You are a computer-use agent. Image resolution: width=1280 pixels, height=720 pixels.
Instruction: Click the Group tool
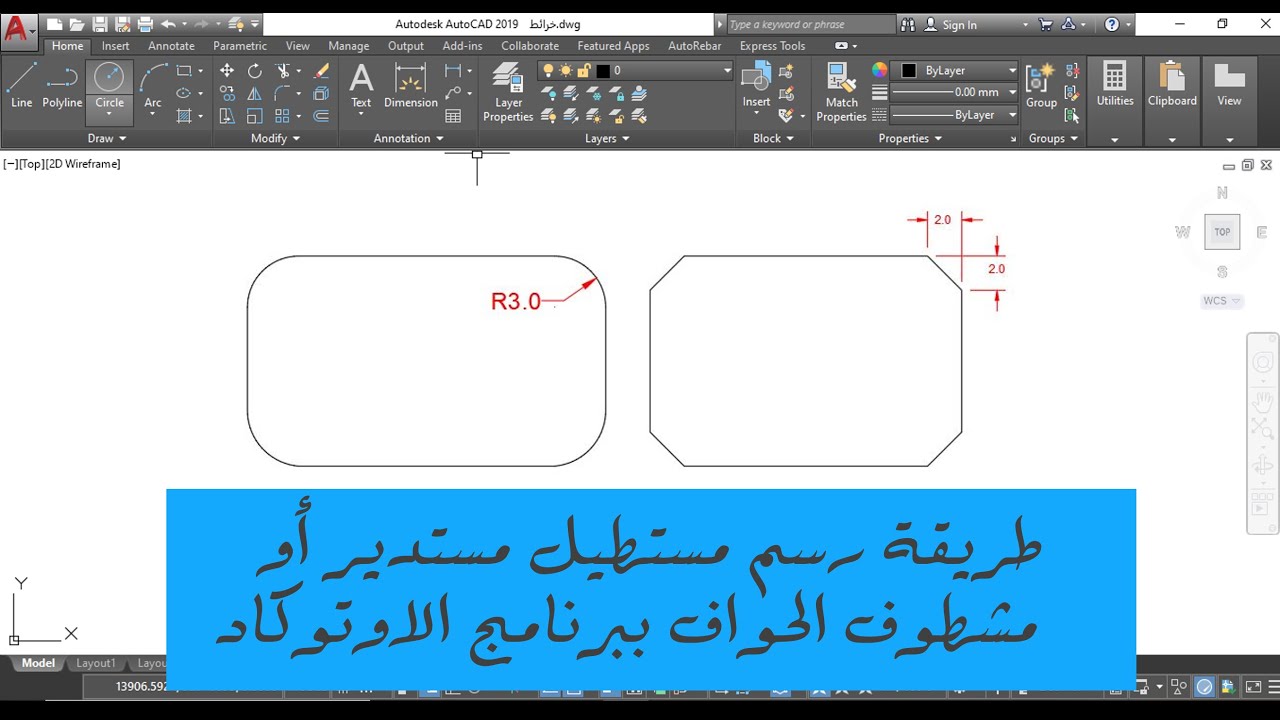[1041, 85]
